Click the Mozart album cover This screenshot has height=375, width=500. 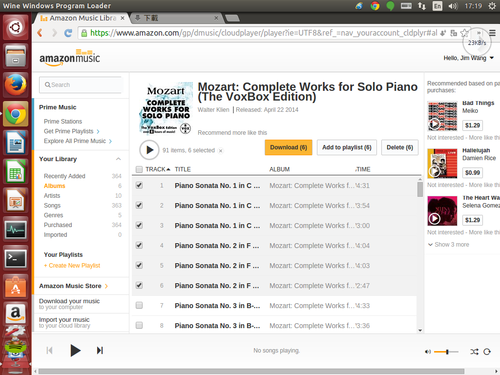166,108
